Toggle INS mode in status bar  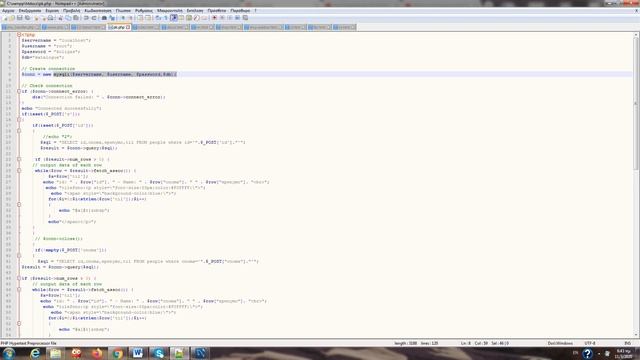pyautogui.click(x=628, y=343)
